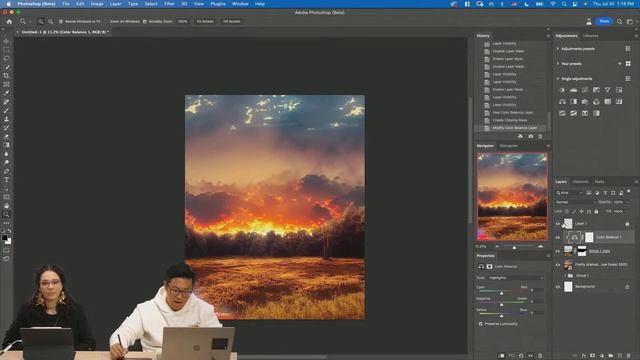Image resolution: width=640 pixels, height=360 pixels.
Task: Delete current state in History panel
Action: [x=540, y=136]
